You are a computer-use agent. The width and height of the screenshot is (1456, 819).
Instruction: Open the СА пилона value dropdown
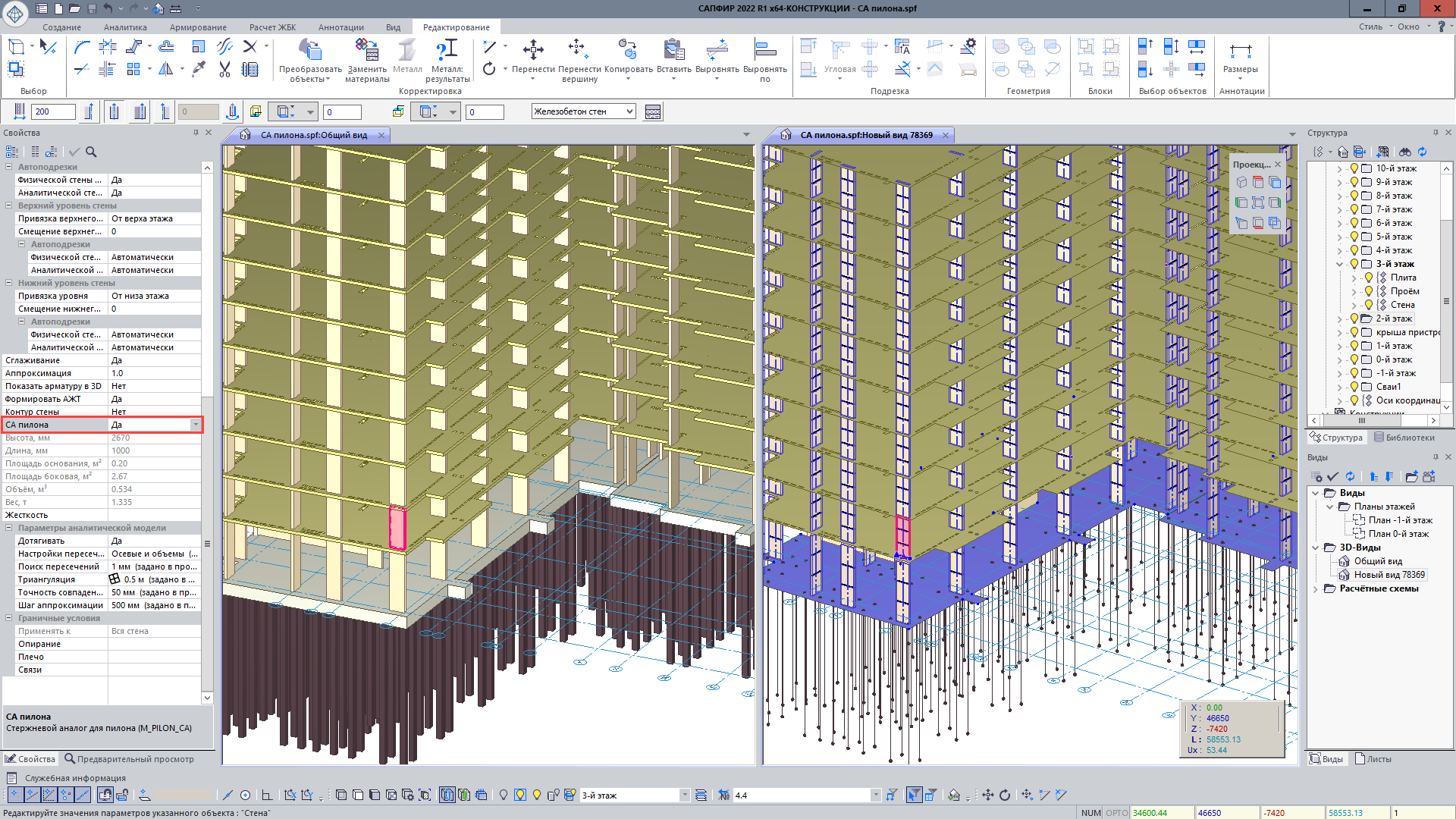(196, 425)
